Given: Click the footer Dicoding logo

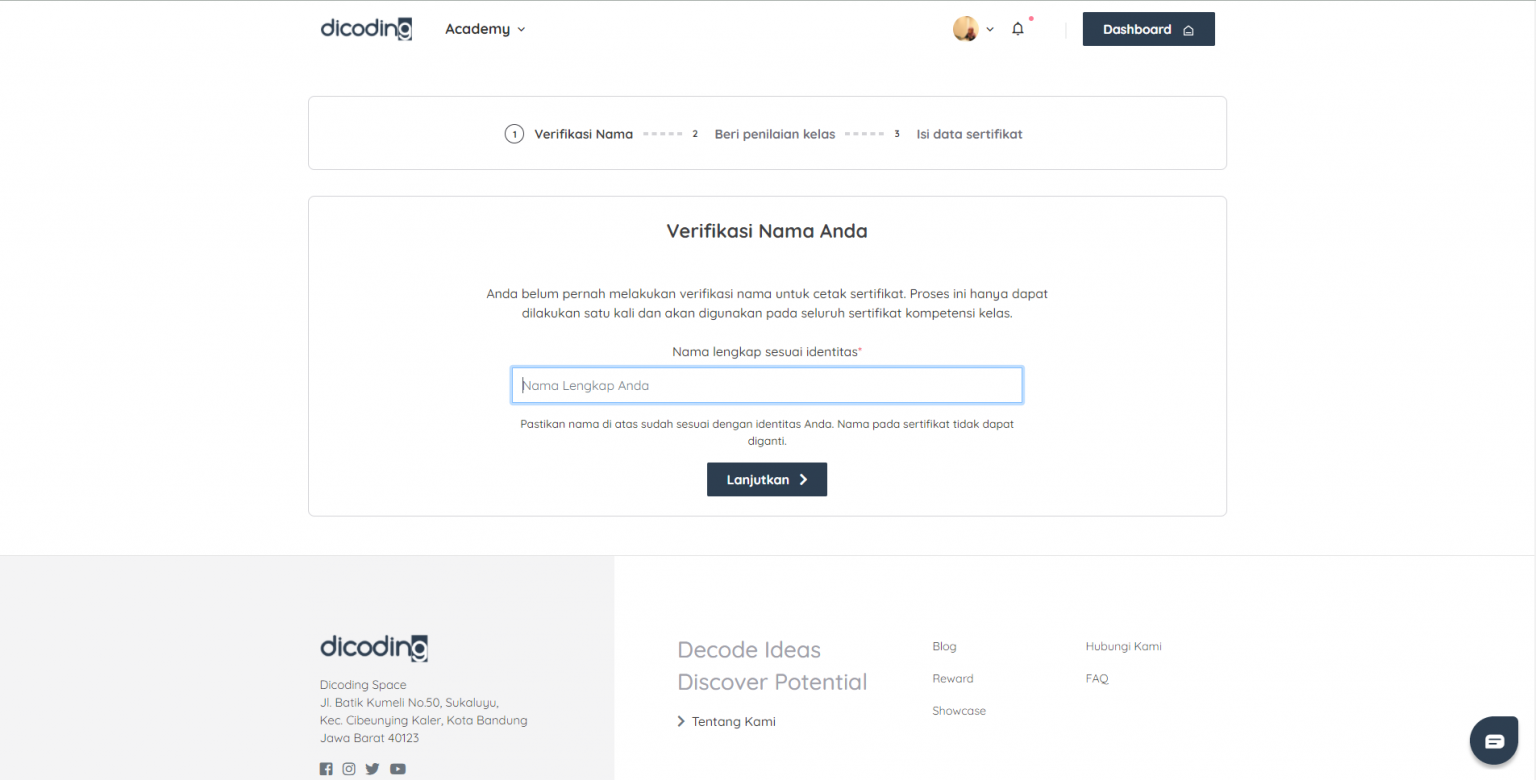Looking at the screenshot, I should tap(373, 648).
